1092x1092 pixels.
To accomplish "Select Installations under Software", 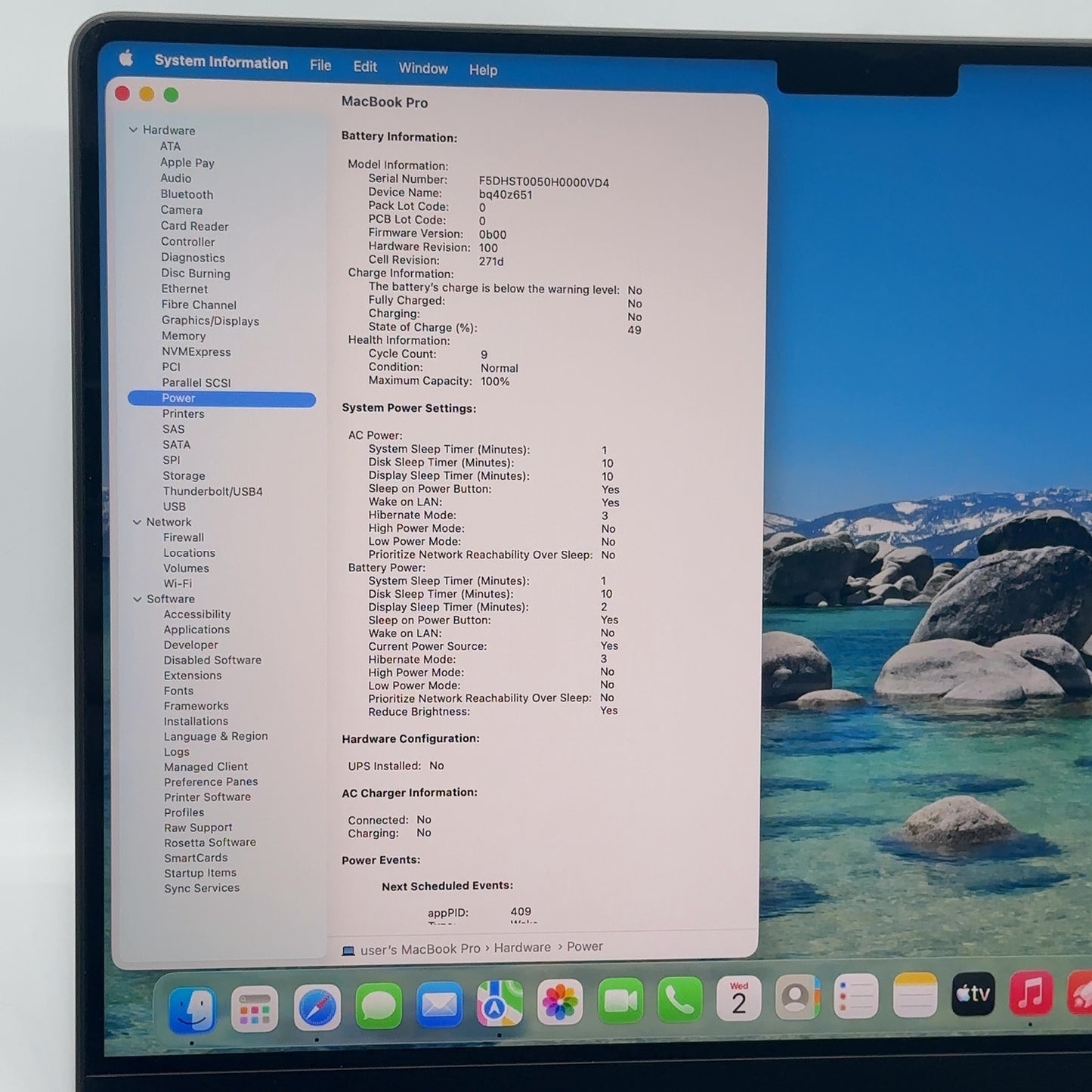I will pos(196,721).
